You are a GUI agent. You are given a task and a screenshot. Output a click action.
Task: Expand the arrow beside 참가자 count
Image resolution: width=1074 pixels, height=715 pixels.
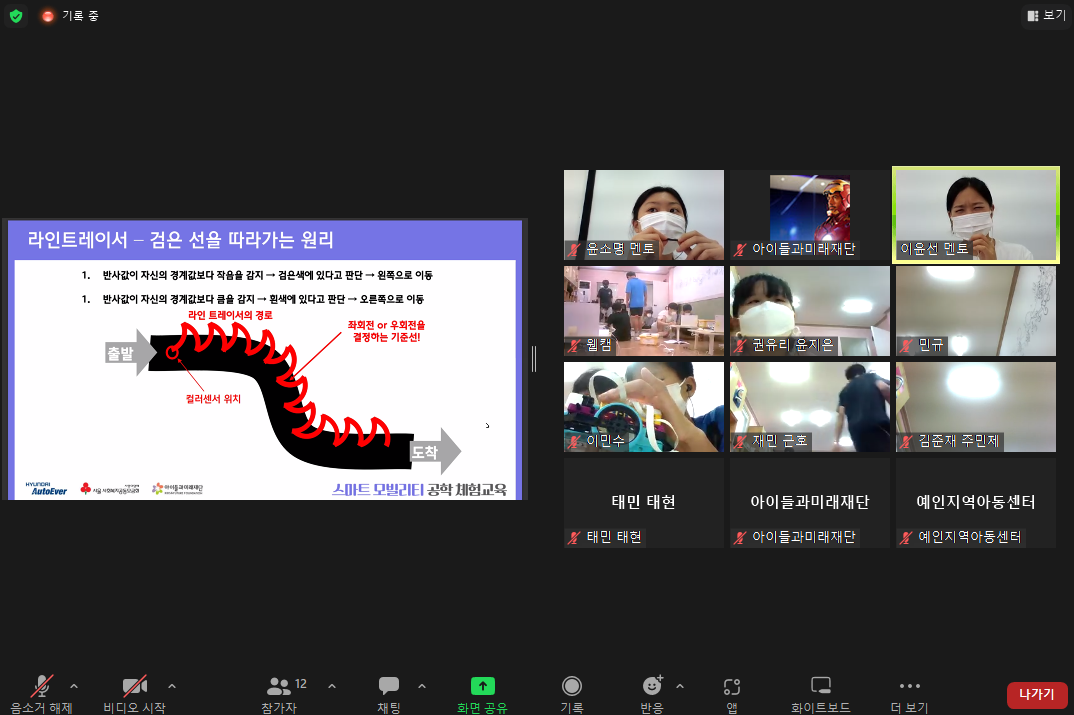pos(332,686)
